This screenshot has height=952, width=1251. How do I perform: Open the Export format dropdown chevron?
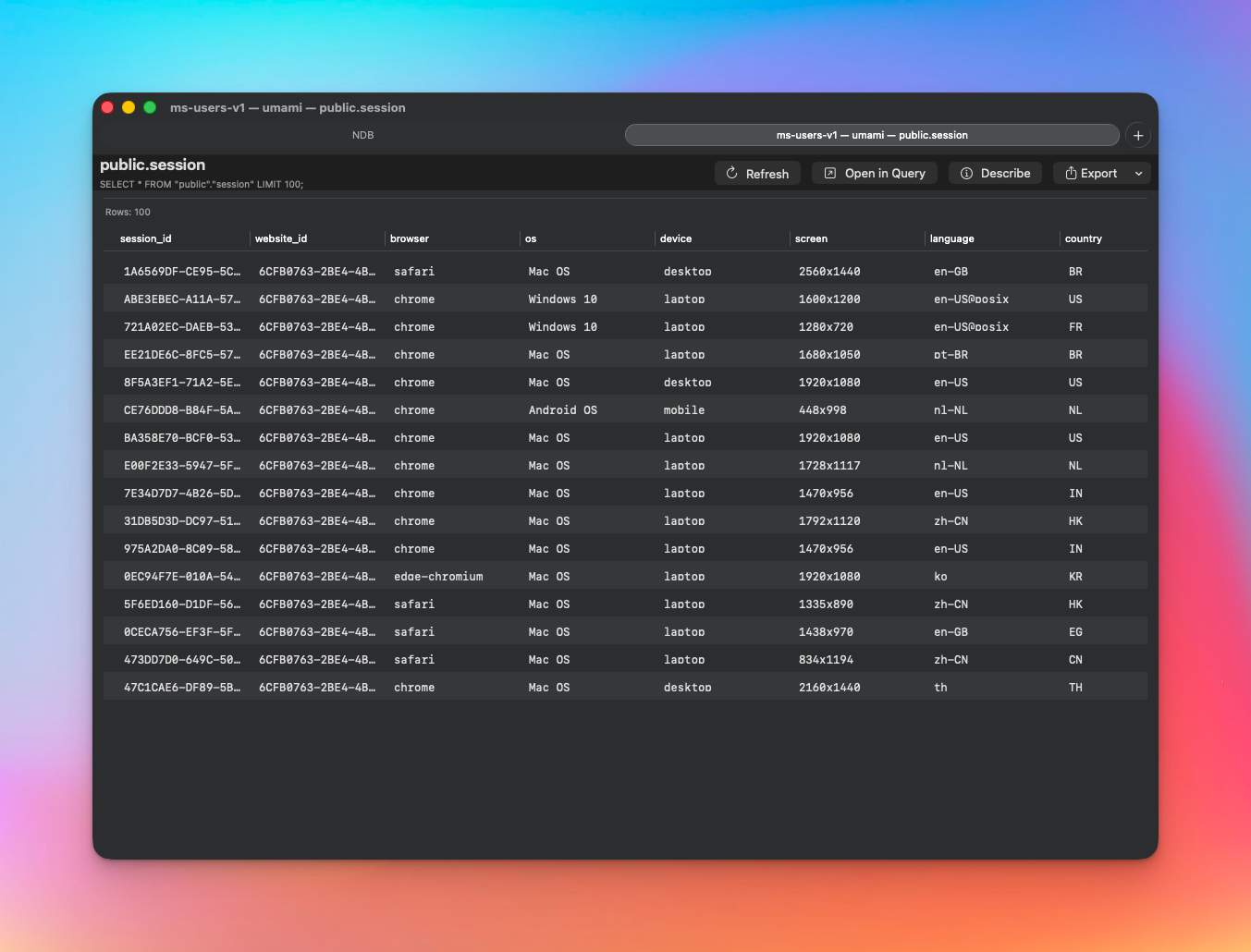[x=1138, y=173]
